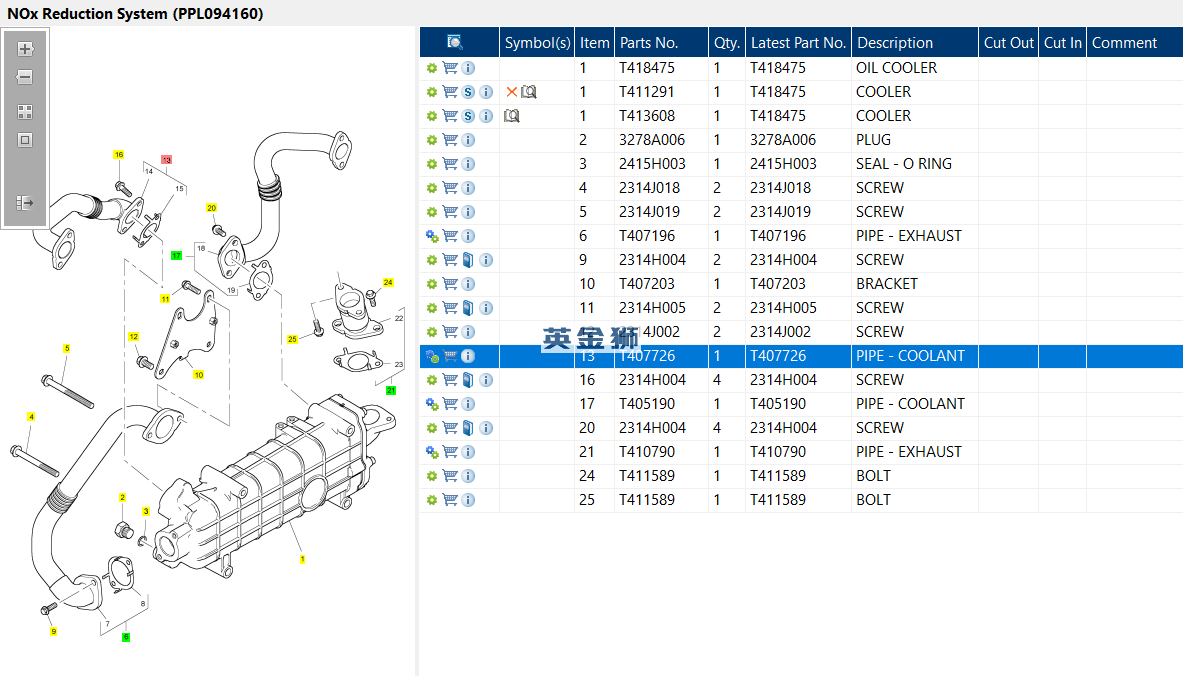
Task: Select green callout 6 in the diagram
Action: 126,638
